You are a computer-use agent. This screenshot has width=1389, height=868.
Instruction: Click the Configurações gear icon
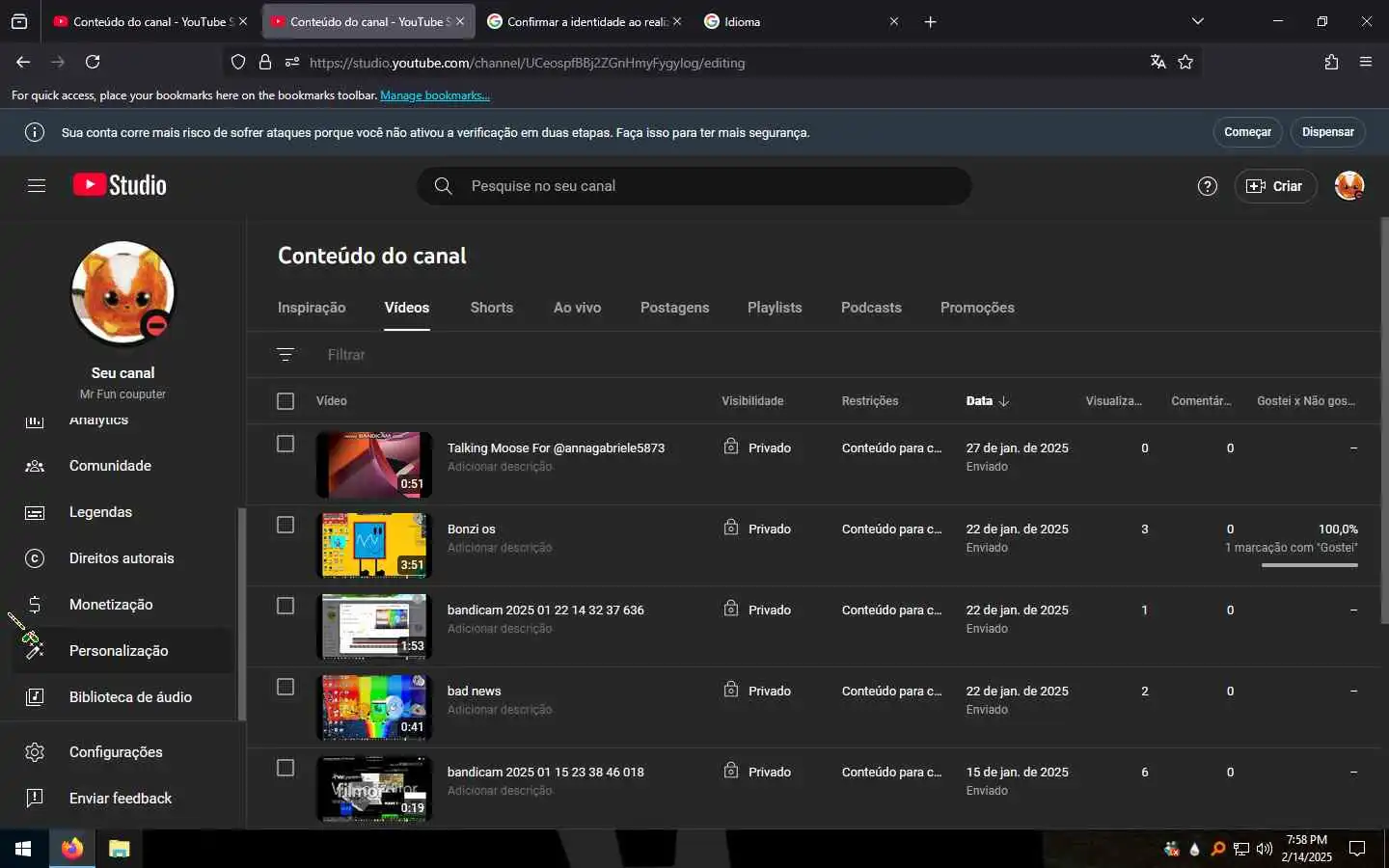point(35,752)
